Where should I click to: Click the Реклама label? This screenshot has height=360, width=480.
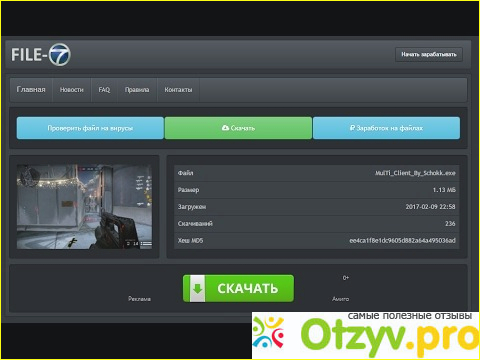tap(139, 299)
